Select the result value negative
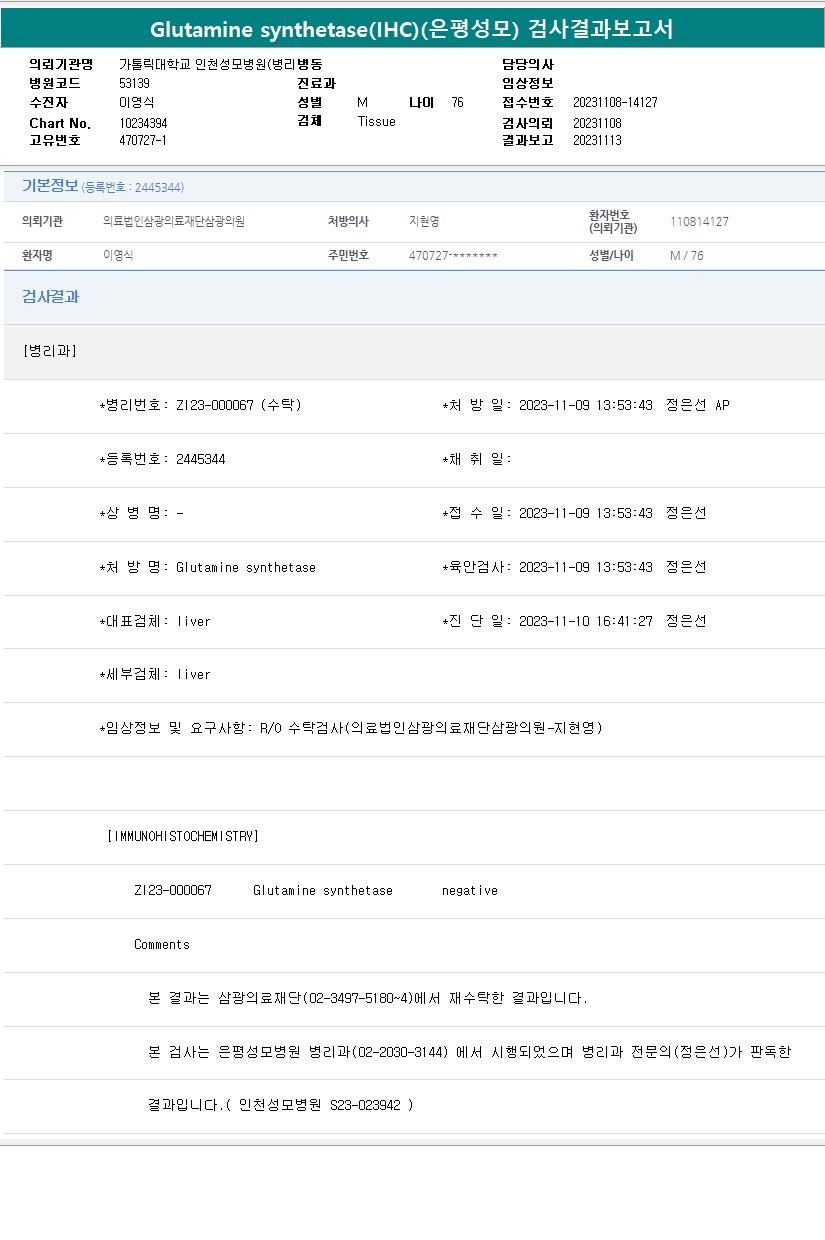 [470, 890]
